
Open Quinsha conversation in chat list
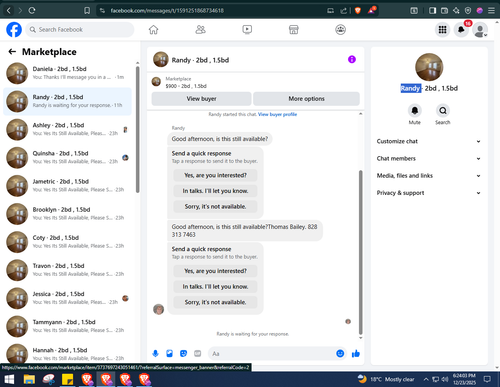(x=67, y=158)
